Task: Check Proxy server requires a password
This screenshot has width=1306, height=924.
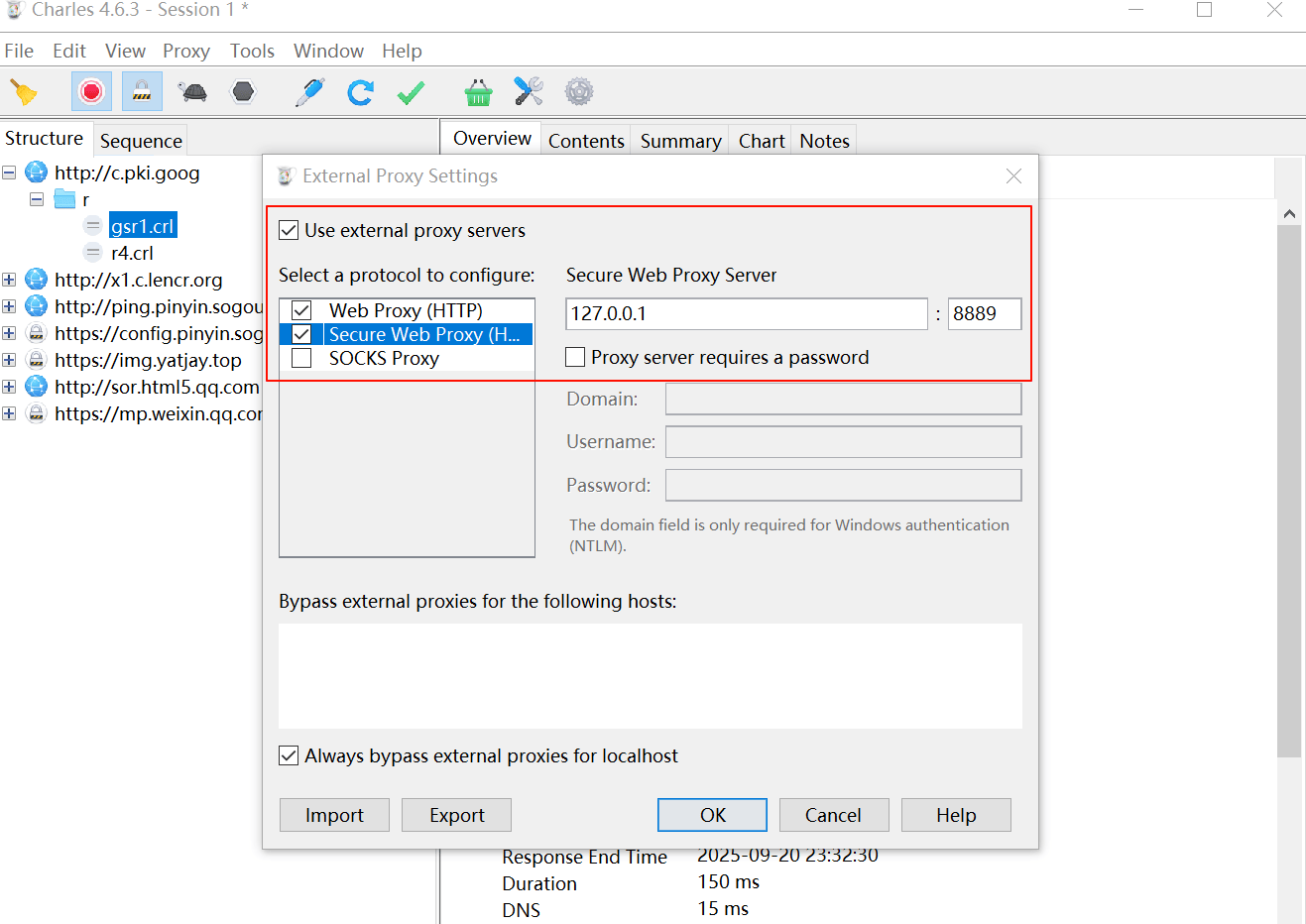Action: [x=575, y=357]
